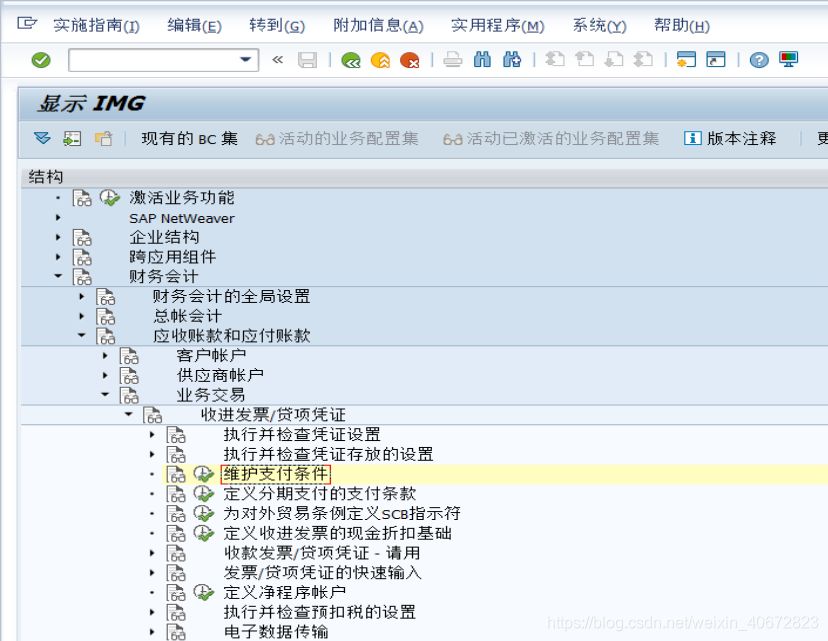Click the Next Page icon
Image resolution: width=828 pixels, height=641 pixels.
(614, 60)
